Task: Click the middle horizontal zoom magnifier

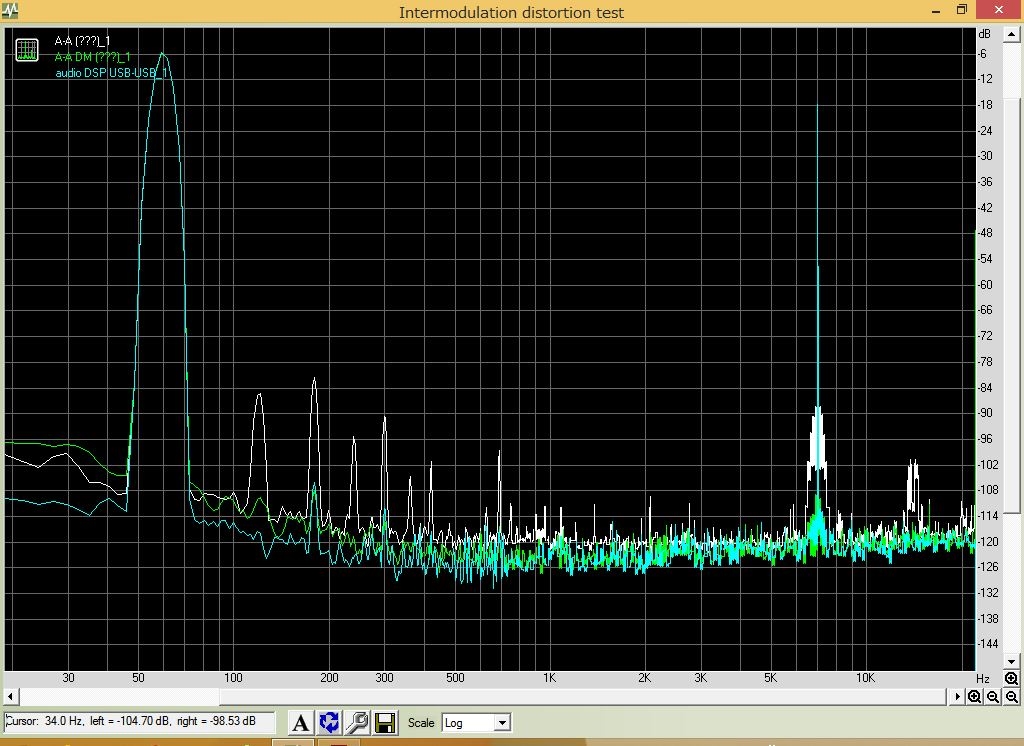Action: click(x=993, y=697)
